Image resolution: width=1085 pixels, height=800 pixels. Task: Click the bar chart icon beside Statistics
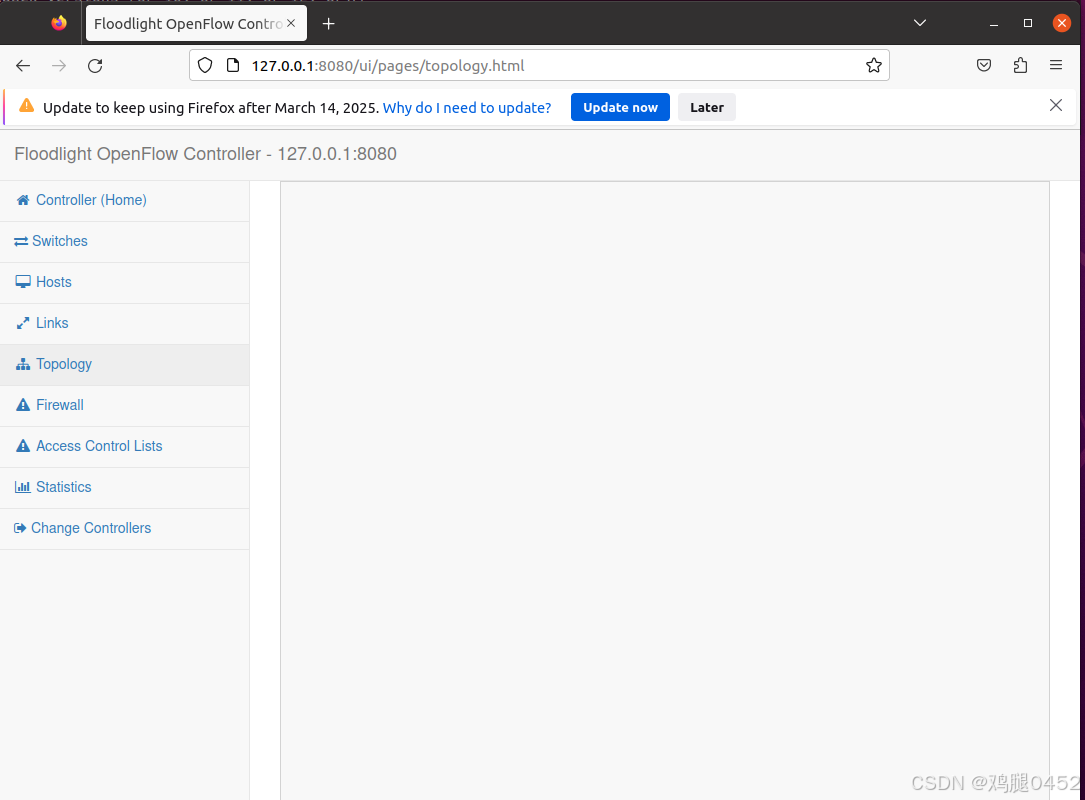pos(23,487)
